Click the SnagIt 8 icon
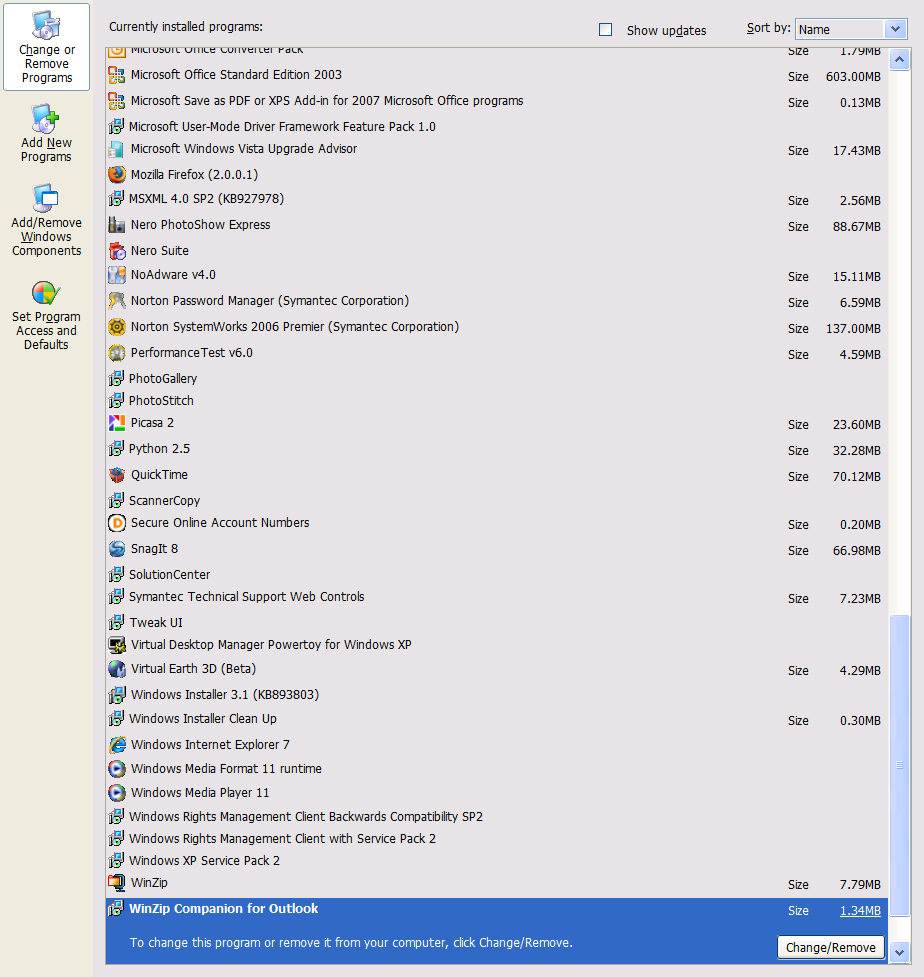The image size is (924, 977). coord(117,549)
